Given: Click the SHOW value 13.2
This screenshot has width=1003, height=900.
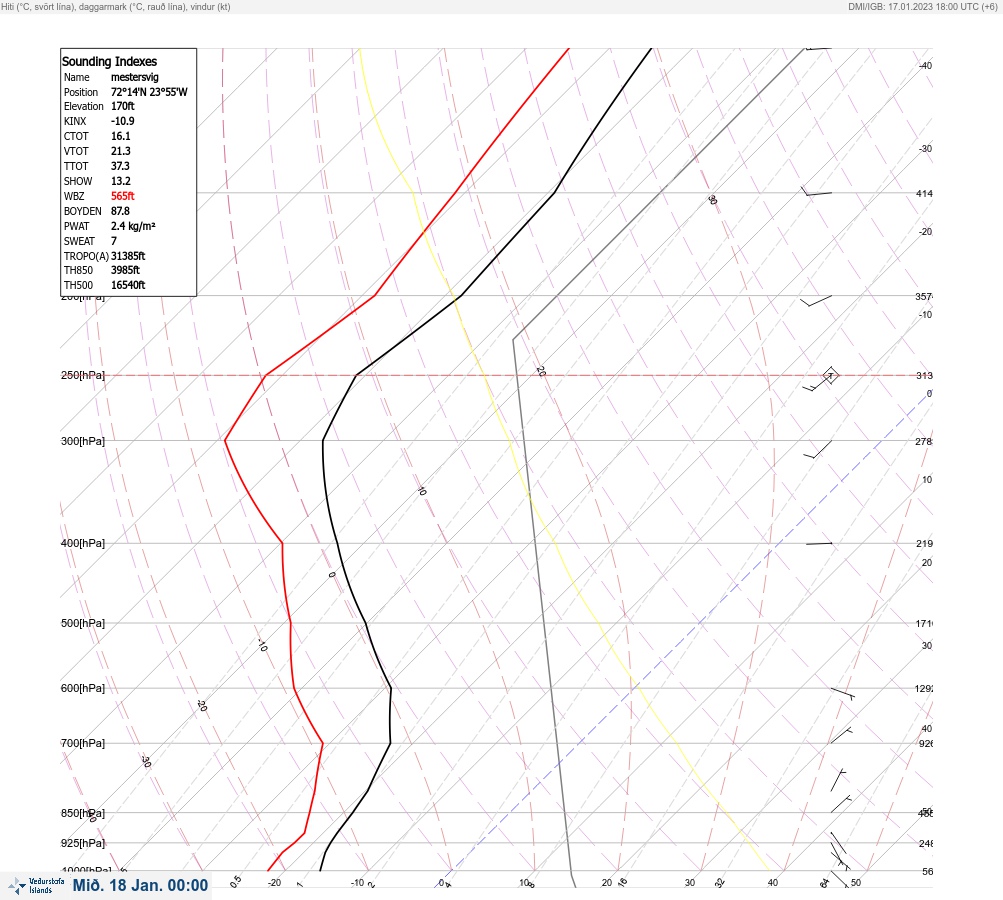Looking at the screenshot, I should pyautogui.click(x=120, y=181).
